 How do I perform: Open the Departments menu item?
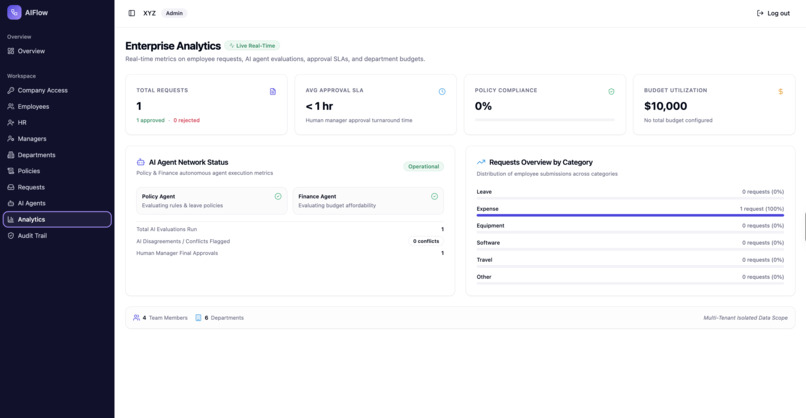point(57,155)
